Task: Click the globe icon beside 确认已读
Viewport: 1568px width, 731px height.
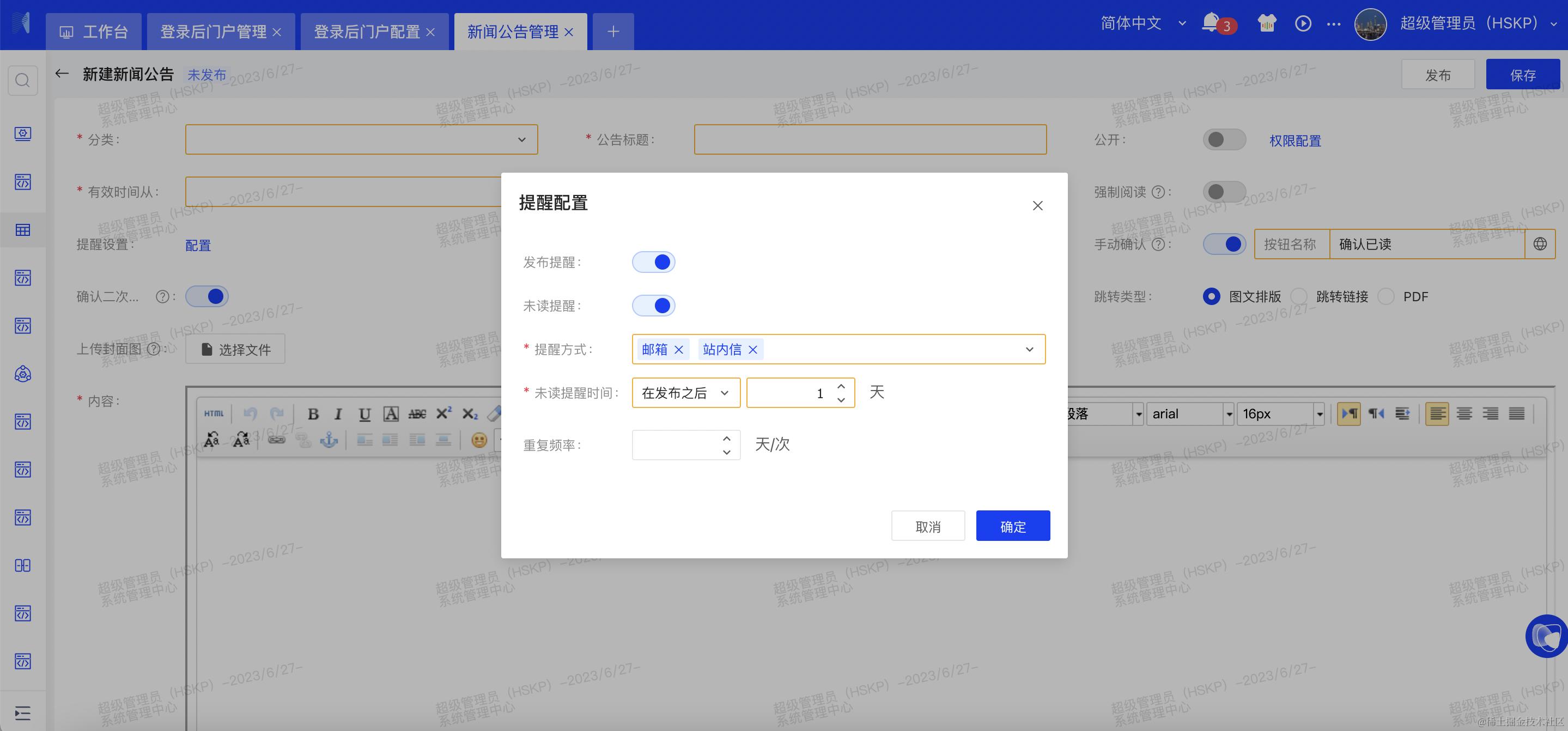Action: (1540, 244)
